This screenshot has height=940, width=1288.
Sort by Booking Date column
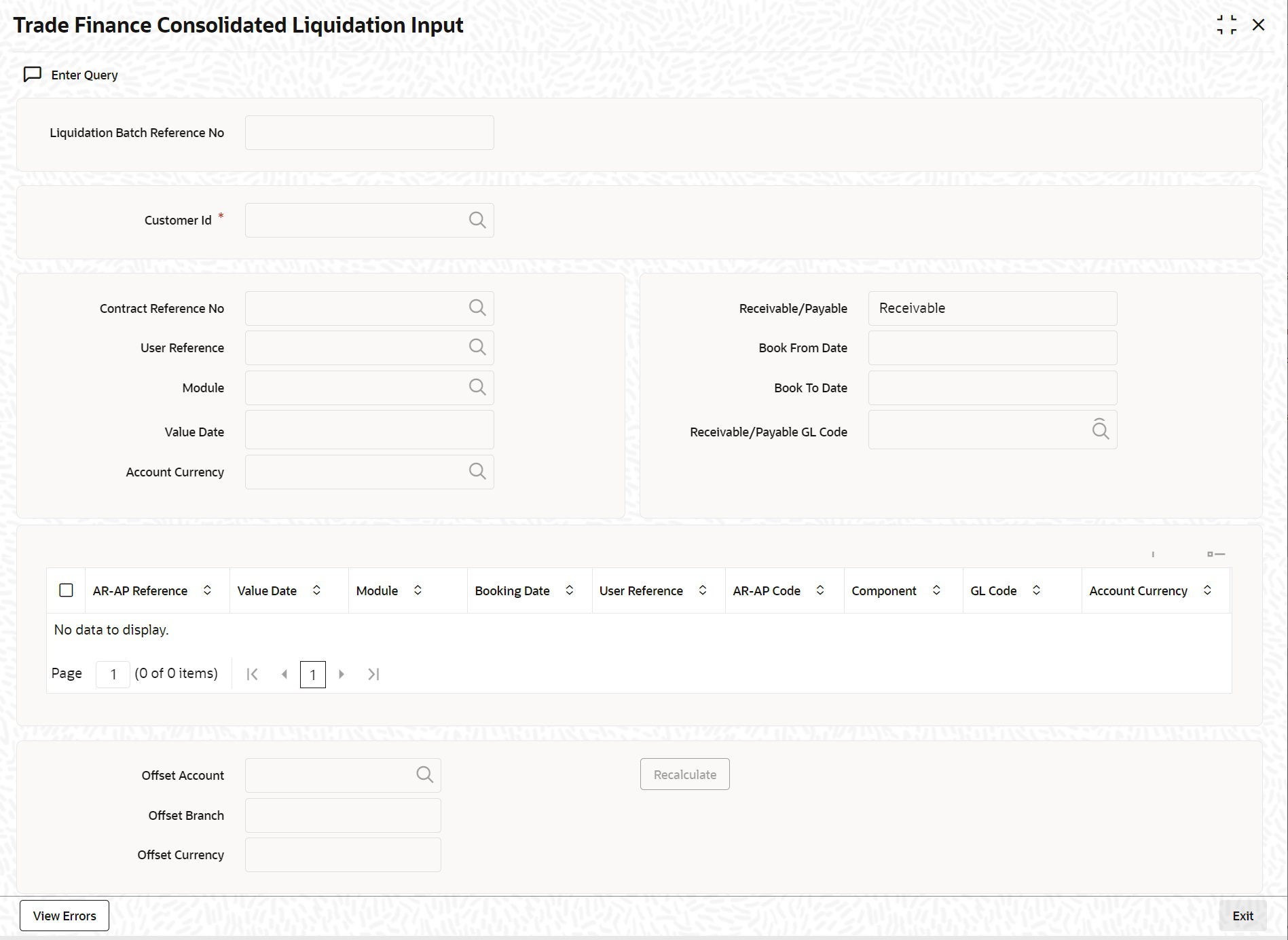click(569, 590)
